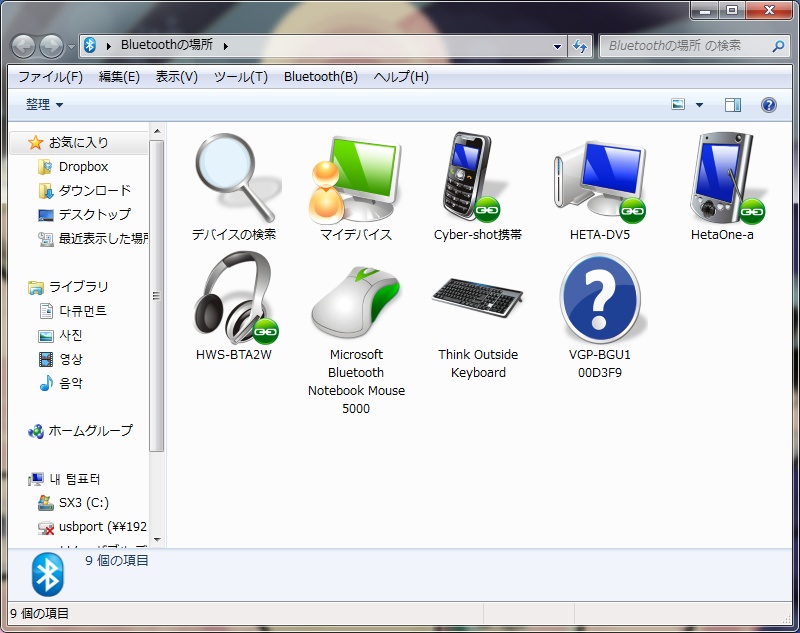800x633 pixels.
Task: Open デスクトップ in navigation pane
Action: coord(85,215)
